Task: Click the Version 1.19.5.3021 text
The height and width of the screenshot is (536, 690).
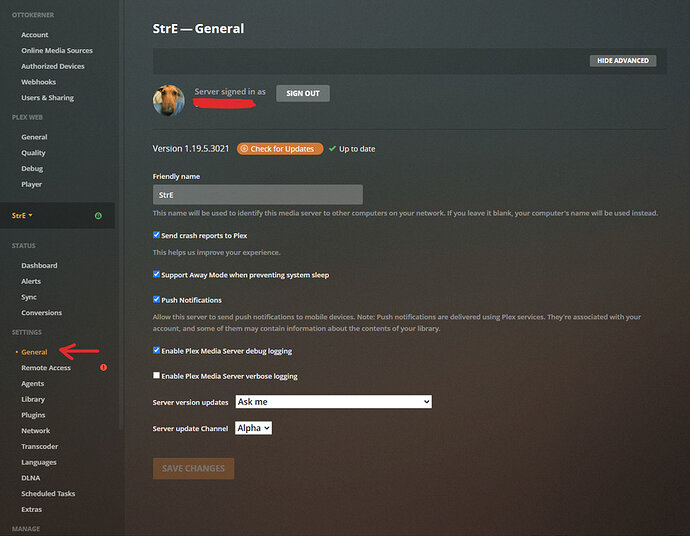Action: 191,149
